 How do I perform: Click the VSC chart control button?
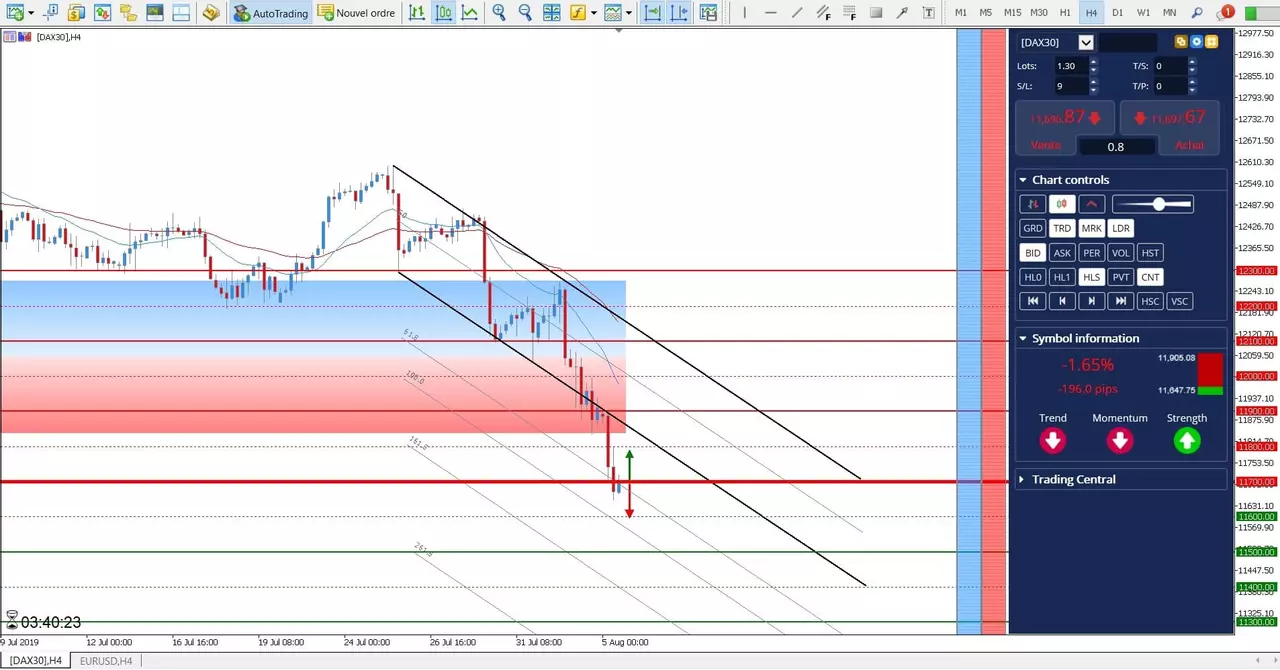pos(1180,301)
